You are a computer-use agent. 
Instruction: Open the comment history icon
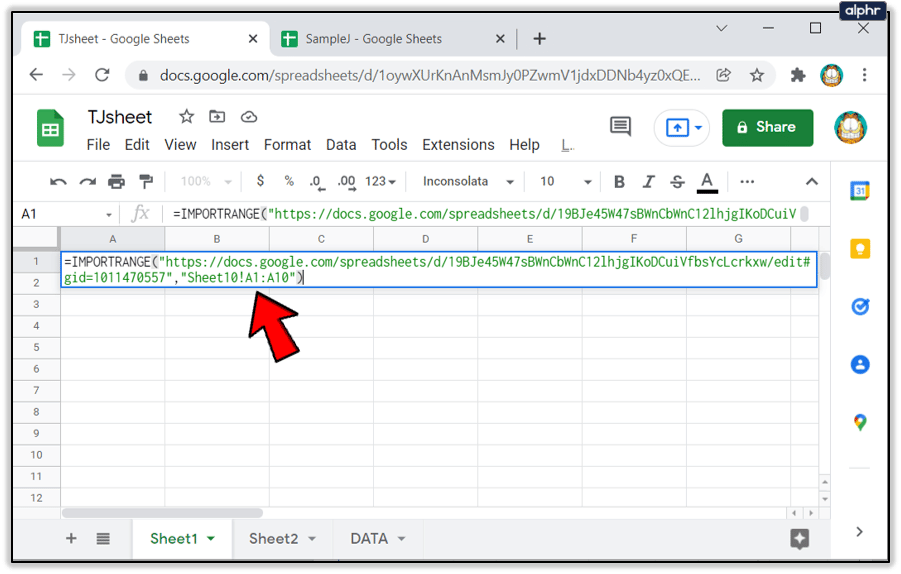point(620,126)
